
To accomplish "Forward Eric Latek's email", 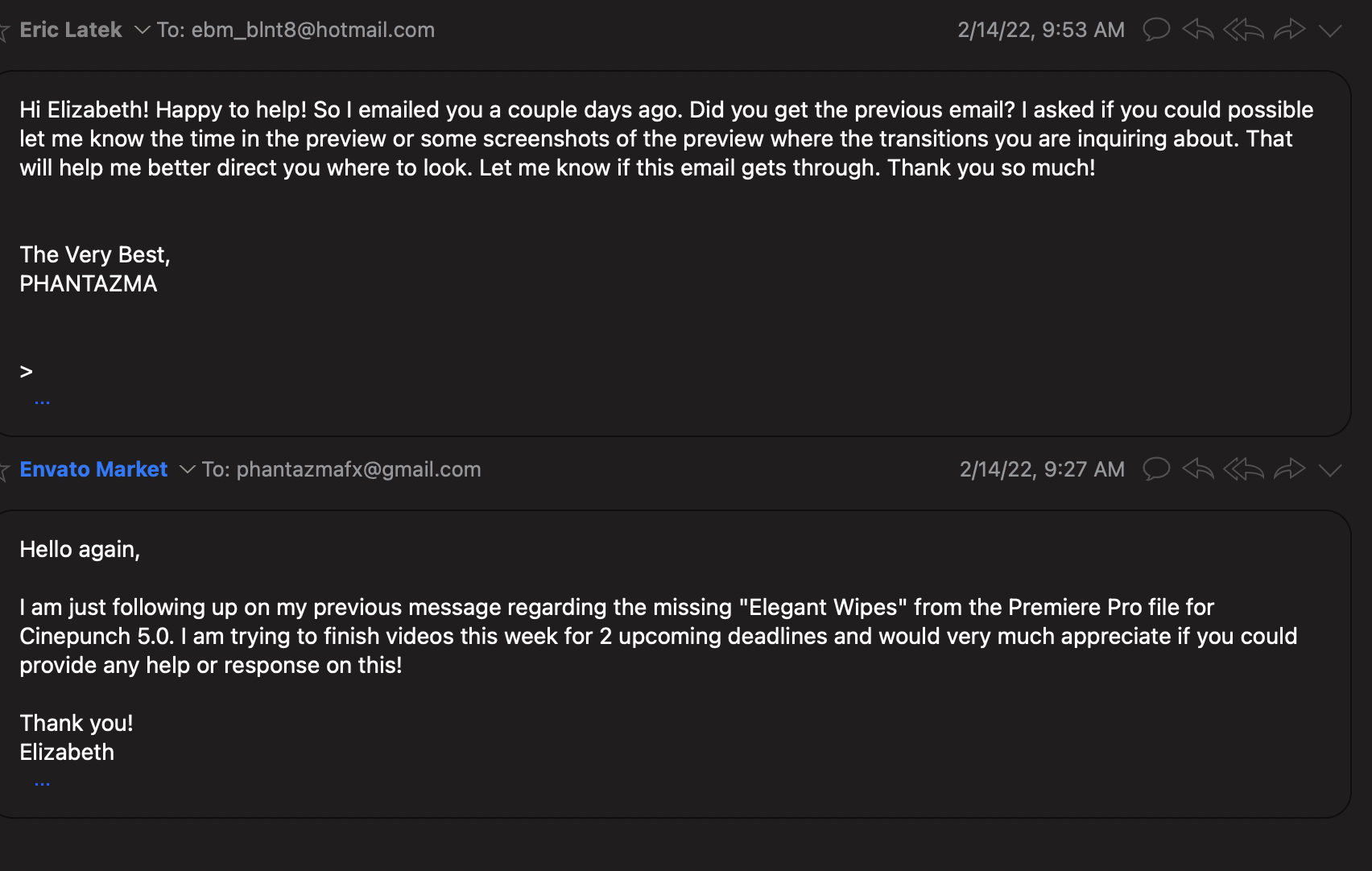I will click(1290, 30).
